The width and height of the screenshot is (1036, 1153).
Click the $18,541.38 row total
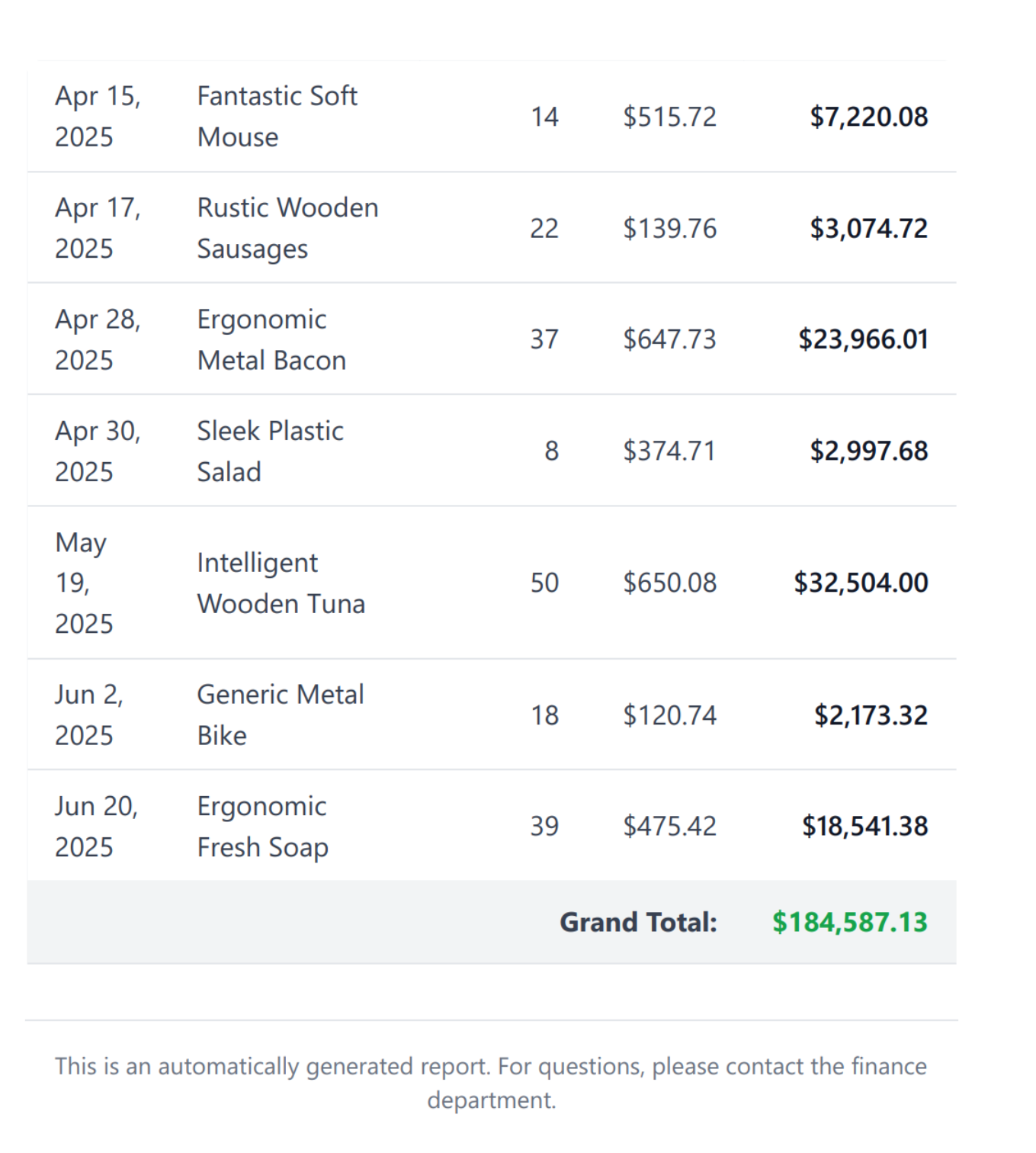point(865,827)
